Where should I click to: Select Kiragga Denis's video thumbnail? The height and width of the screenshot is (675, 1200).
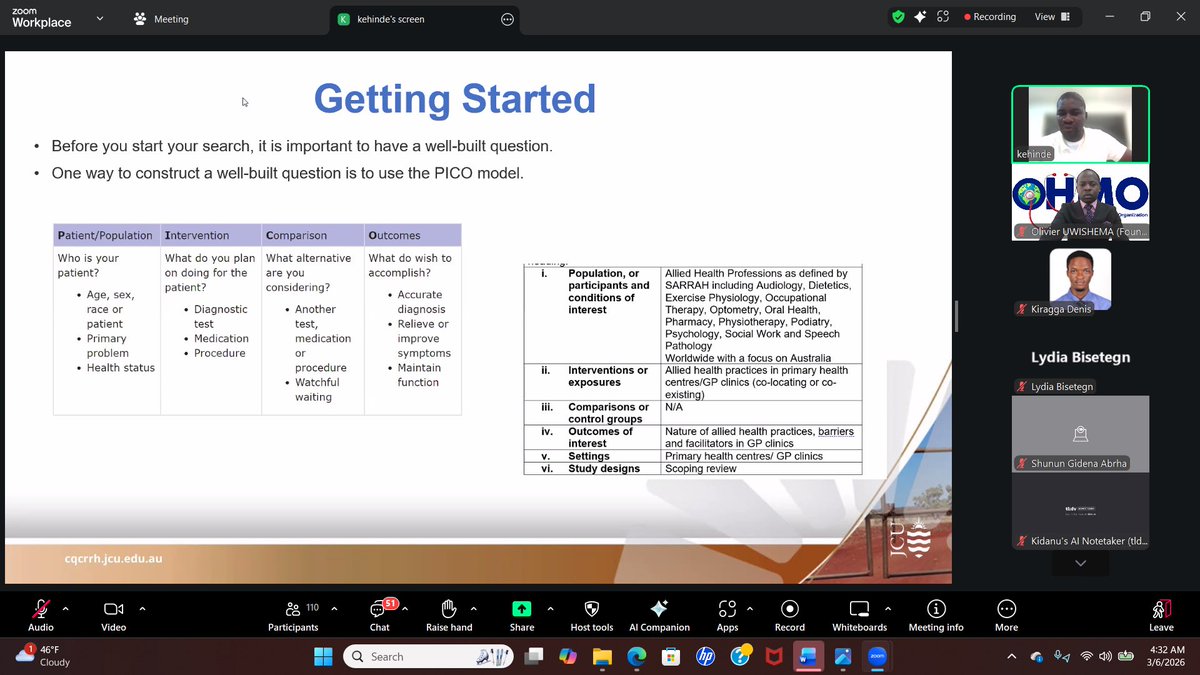1080,279
